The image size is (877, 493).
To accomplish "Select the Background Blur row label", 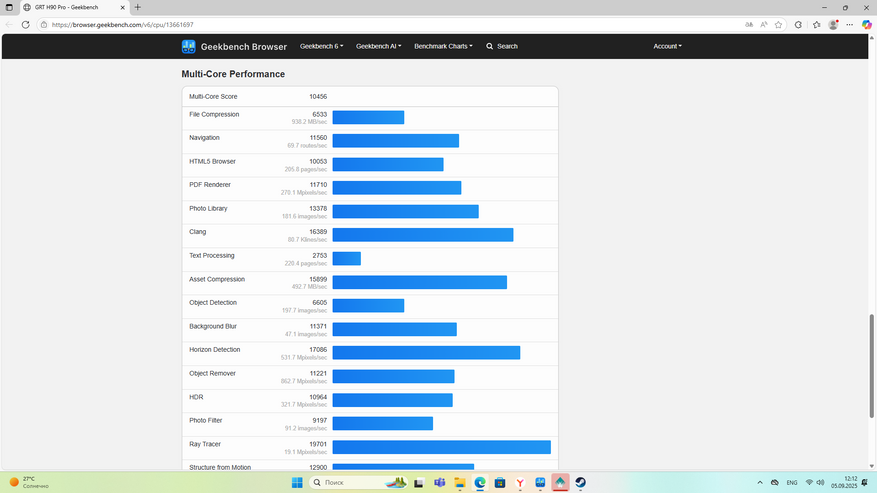I will (x=213, y=326).
